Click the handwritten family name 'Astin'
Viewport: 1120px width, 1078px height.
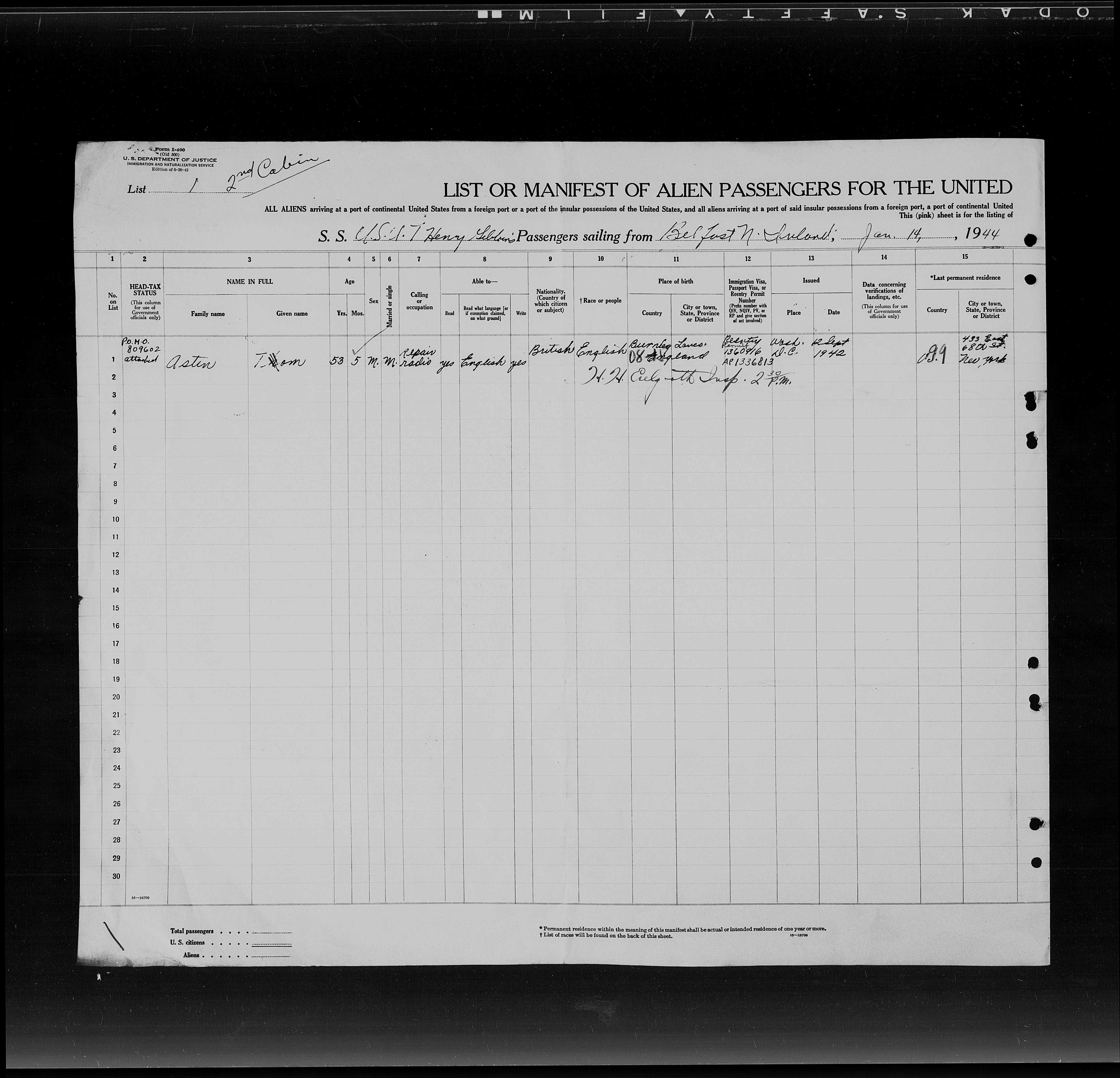click(x=190, y=362)
